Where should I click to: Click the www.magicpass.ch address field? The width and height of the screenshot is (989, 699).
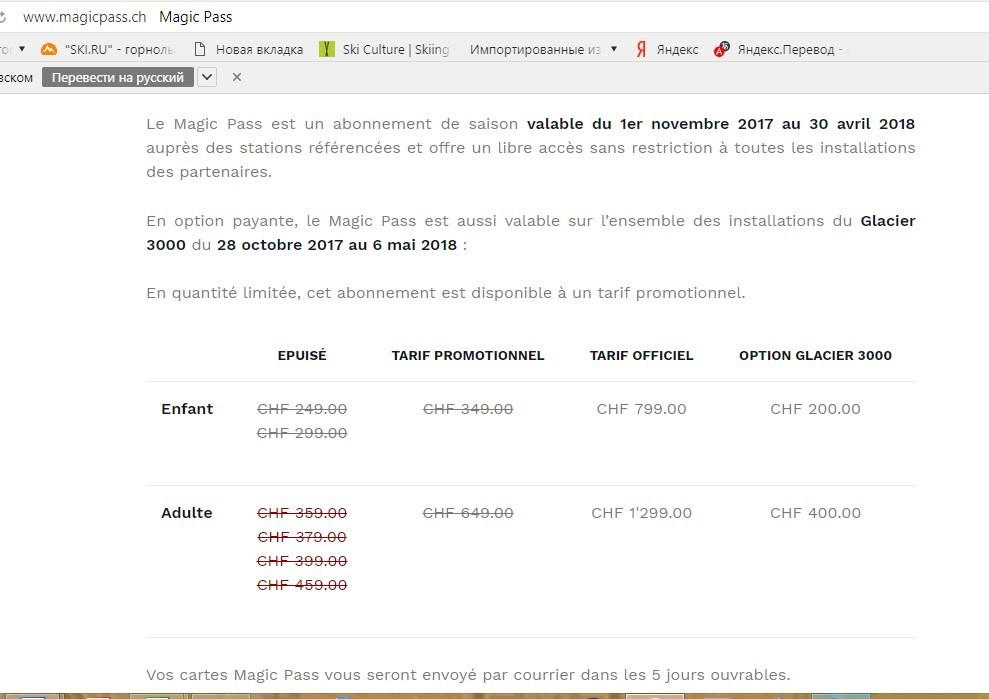click(84, 17)
